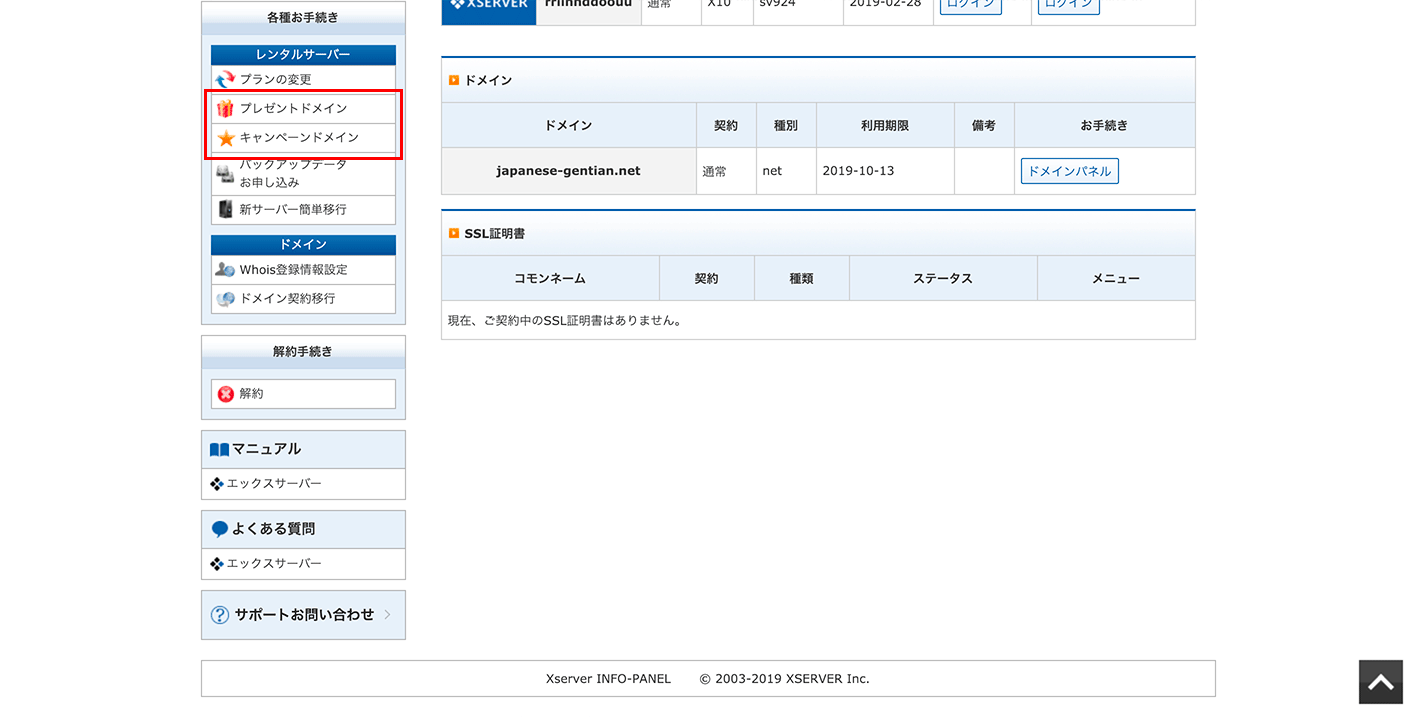Image resolution: width=1416 pixels, height=717 pixels.
Task: Click the バックアップデータ お申し込み icon
Action: pos(226,174)
